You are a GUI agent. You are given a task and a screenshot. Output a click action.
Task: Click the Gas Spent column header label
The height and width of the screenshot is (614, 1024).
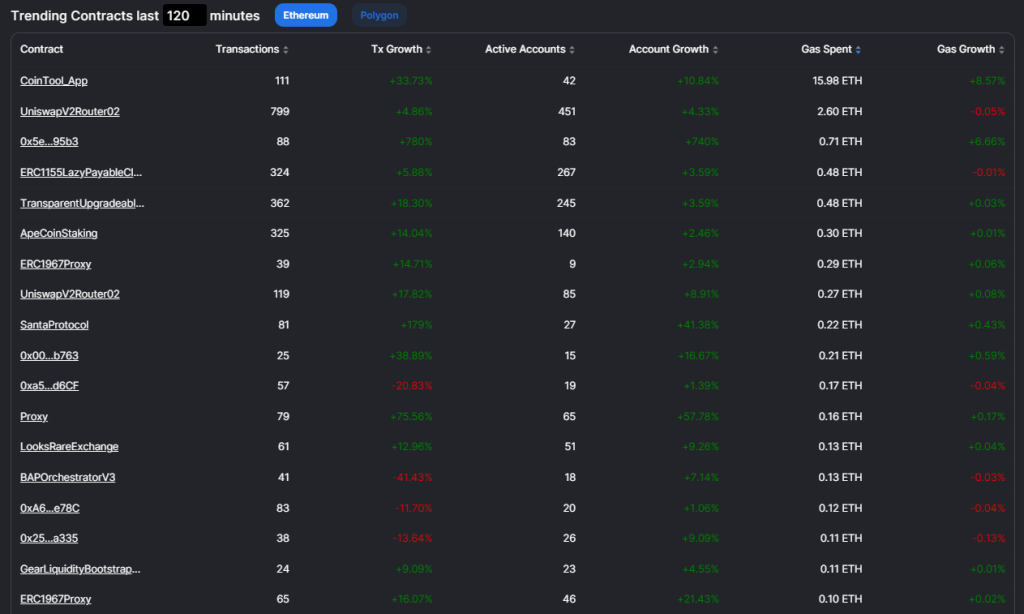[x=826, y=49]
